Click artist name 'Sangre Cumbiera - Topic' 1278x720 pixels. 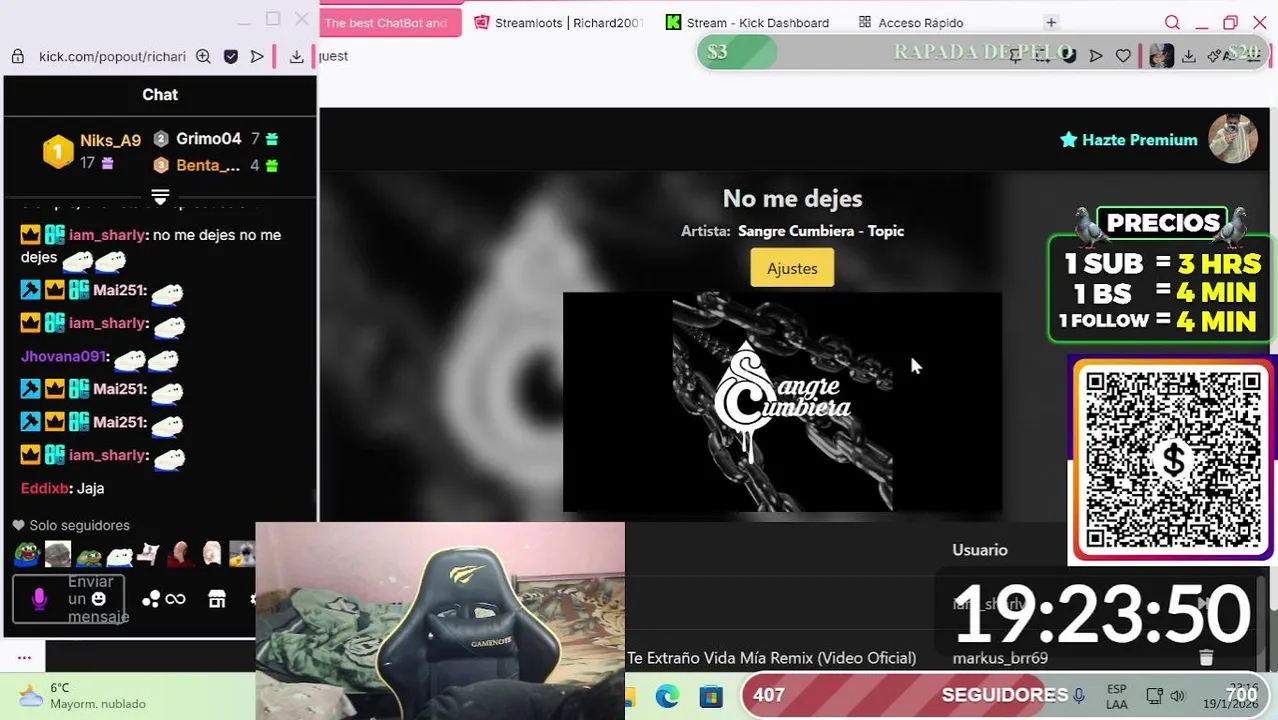821,231
